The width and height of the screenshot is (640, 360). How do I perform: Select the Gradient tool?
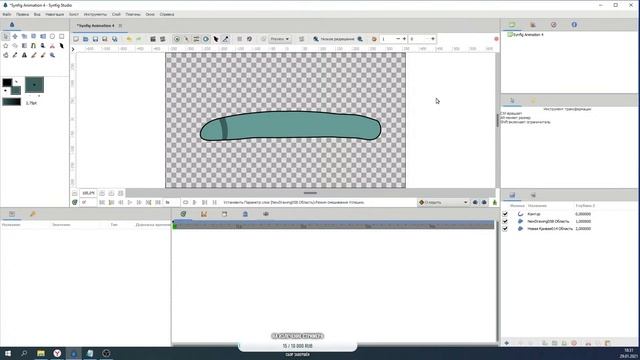tap(24, 46)
